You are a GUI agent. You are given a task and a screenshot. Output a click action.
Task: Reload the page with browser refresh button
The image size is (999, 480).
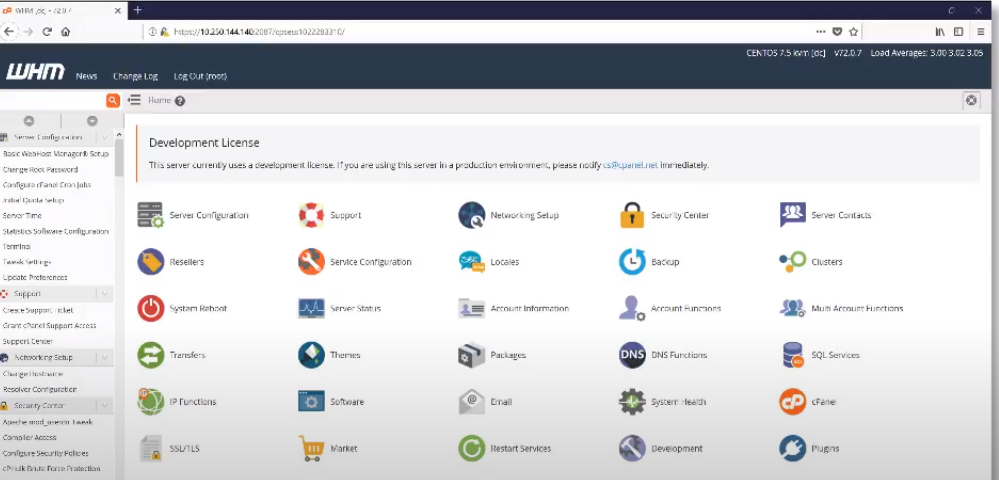click(x=47, y=31)
